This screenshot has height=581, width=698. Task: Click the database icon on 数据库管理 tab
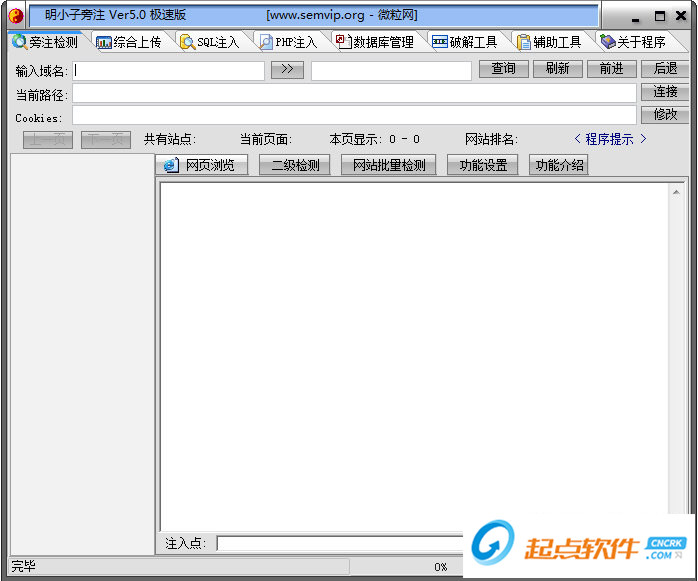[x=343, y=41]
